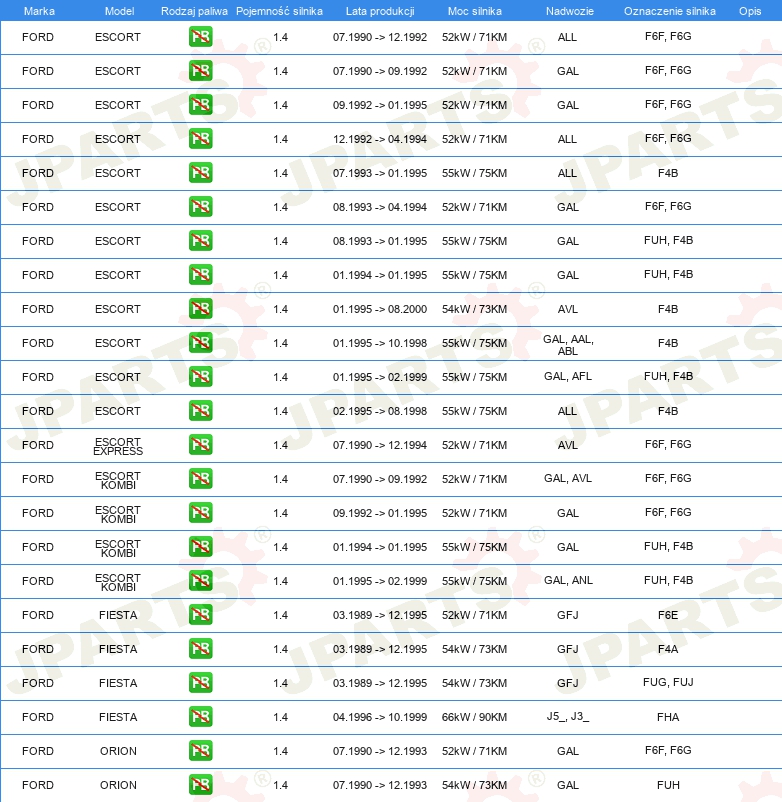Select date range 04.1996 -> 10.1999
This screenshot has width=782, height=802.
[380, 717]
